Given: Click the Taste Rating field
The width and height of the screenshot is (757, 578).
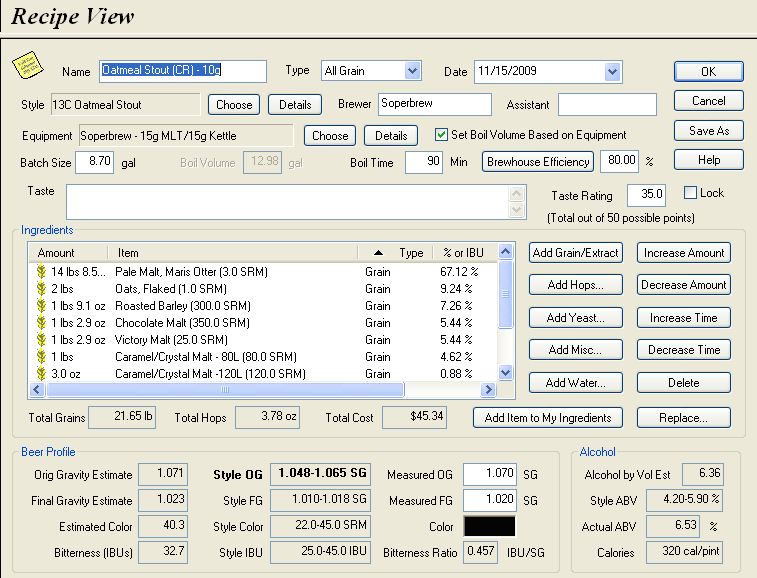Looking at the screenshot, I should (646, 195).
